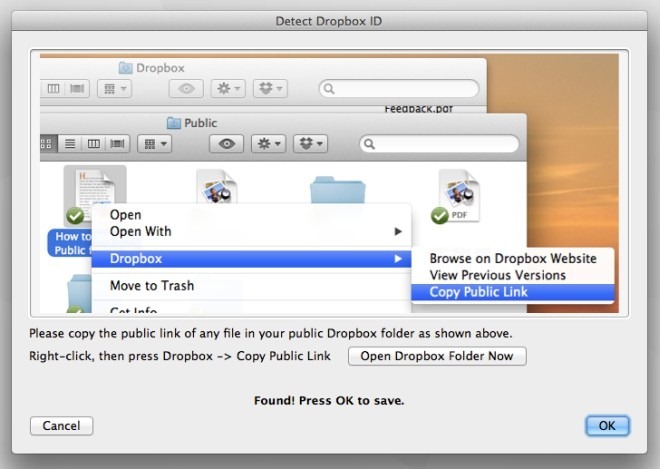Click the Found! Press OK to save message

pyautogui.click(x=329, y=400)
